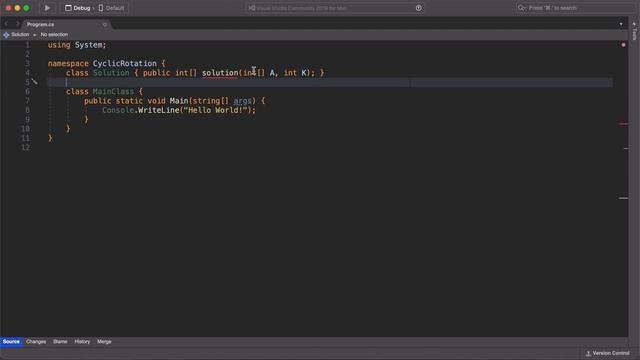Click the WriteLine method call
Viewport: 640px width, 360px height.
click(158, 110)
